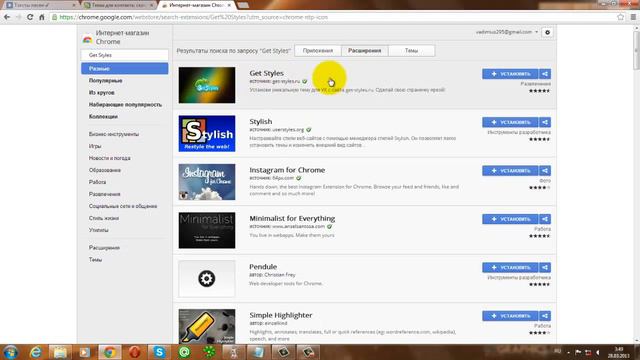Bookmark this page with the star icon

coord(621,17)
